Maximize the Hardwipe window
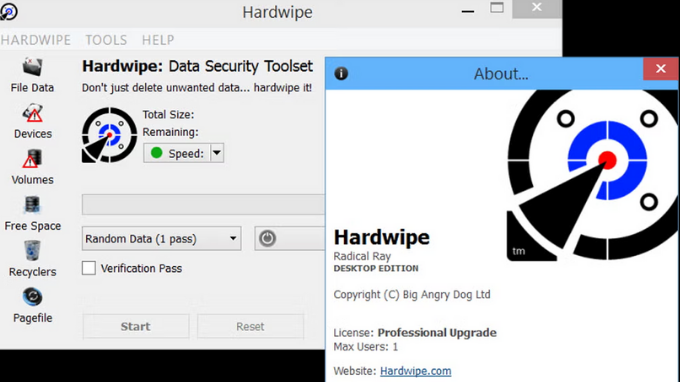Image resolution: width=680 pixels, height=382 pixels. pos(497,8)
